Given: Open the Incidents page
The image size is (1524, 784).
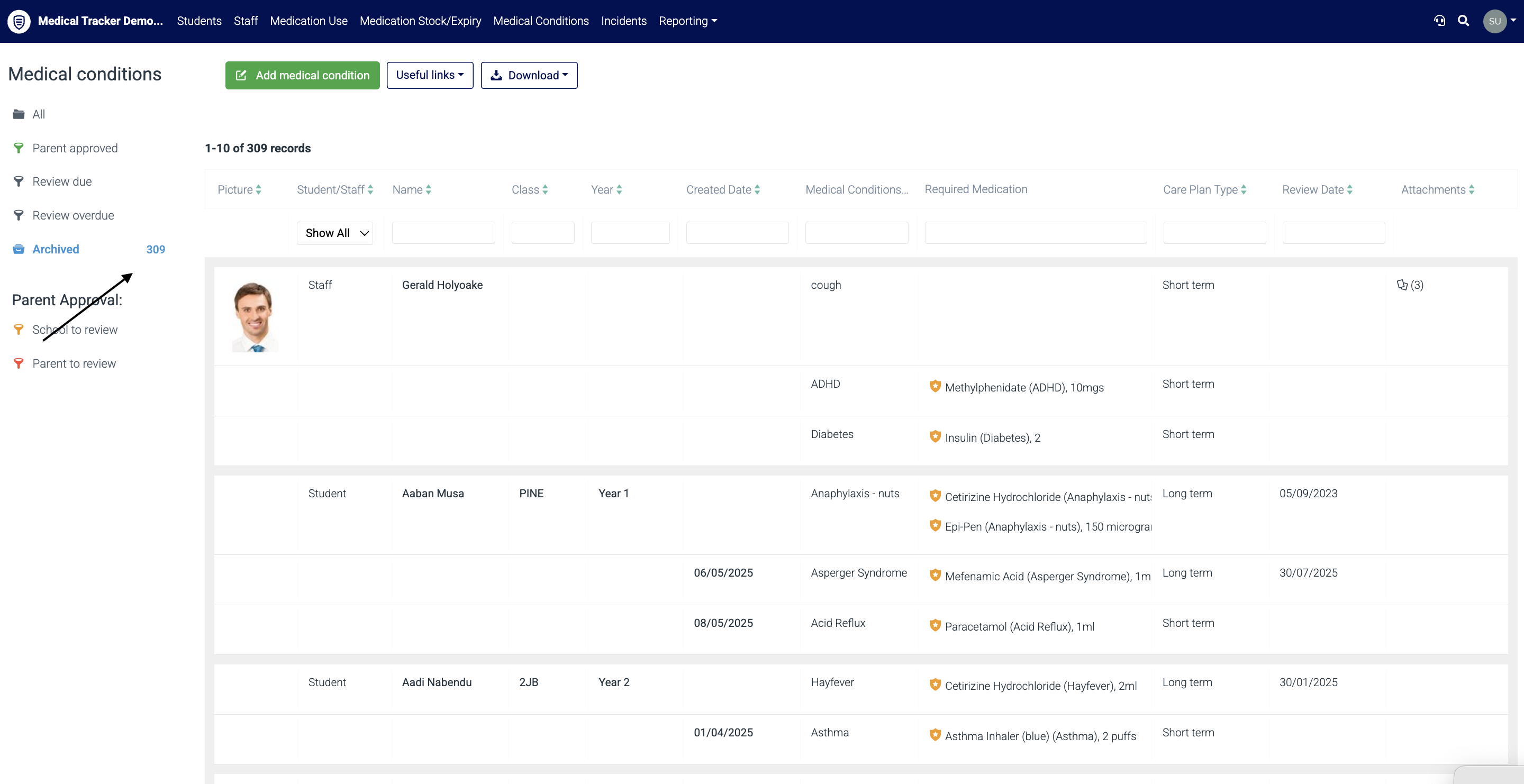Looking at the screenshot, I should coord(623,21).
